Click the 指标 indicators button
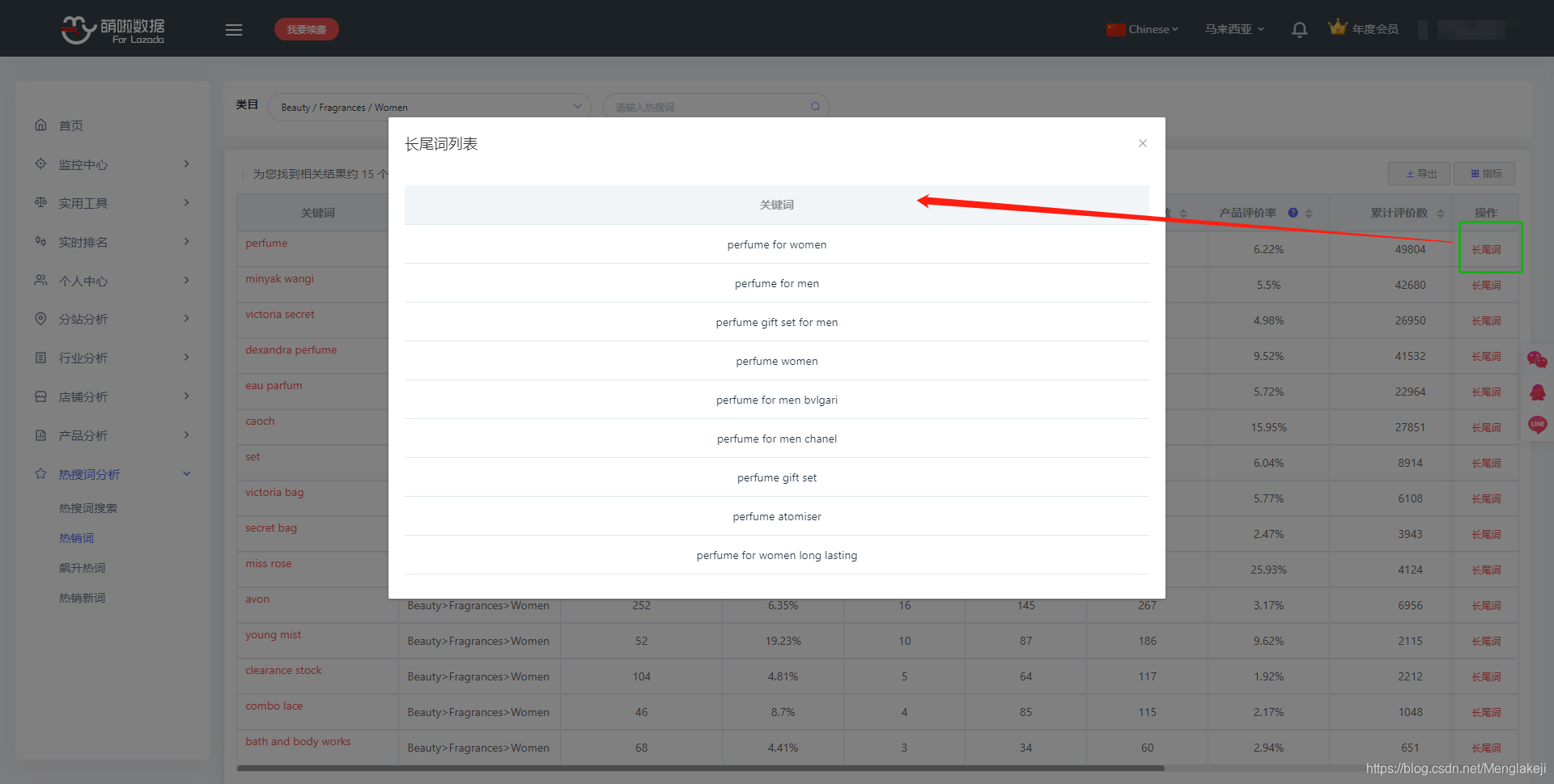The height and width of the screenshot is (784, 1554). (x=1485, y=174)
